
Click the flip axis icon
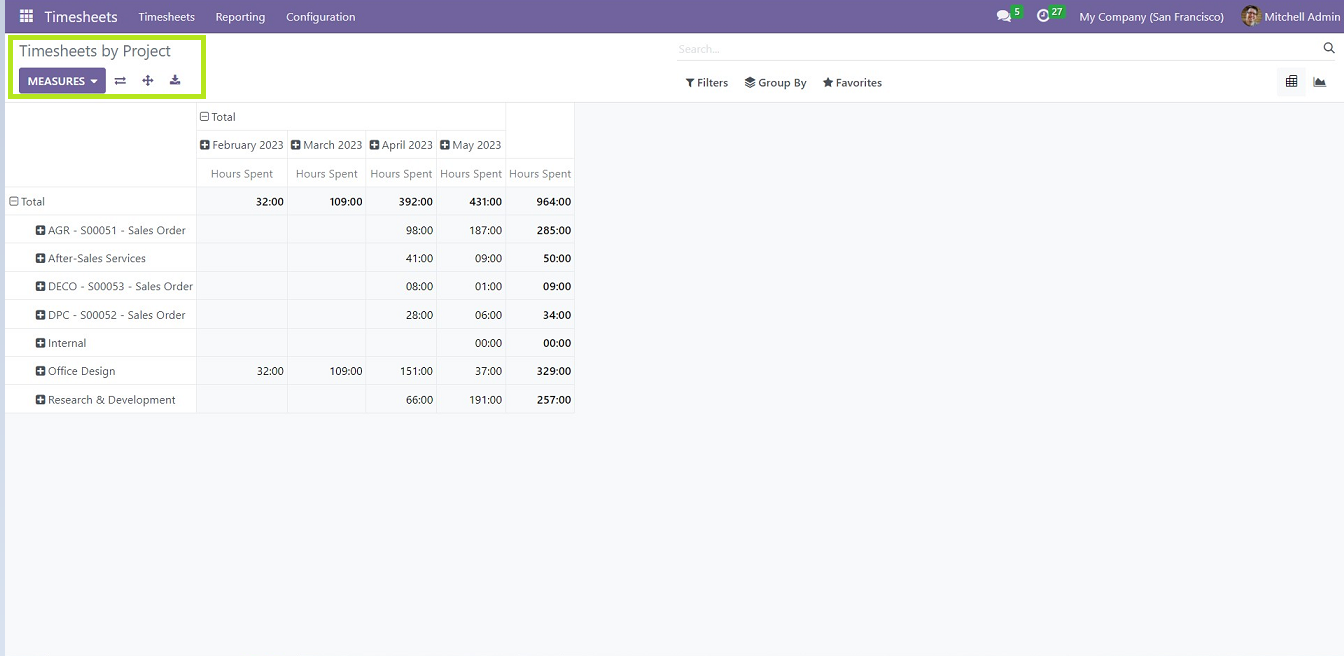[x=120, y=81]
